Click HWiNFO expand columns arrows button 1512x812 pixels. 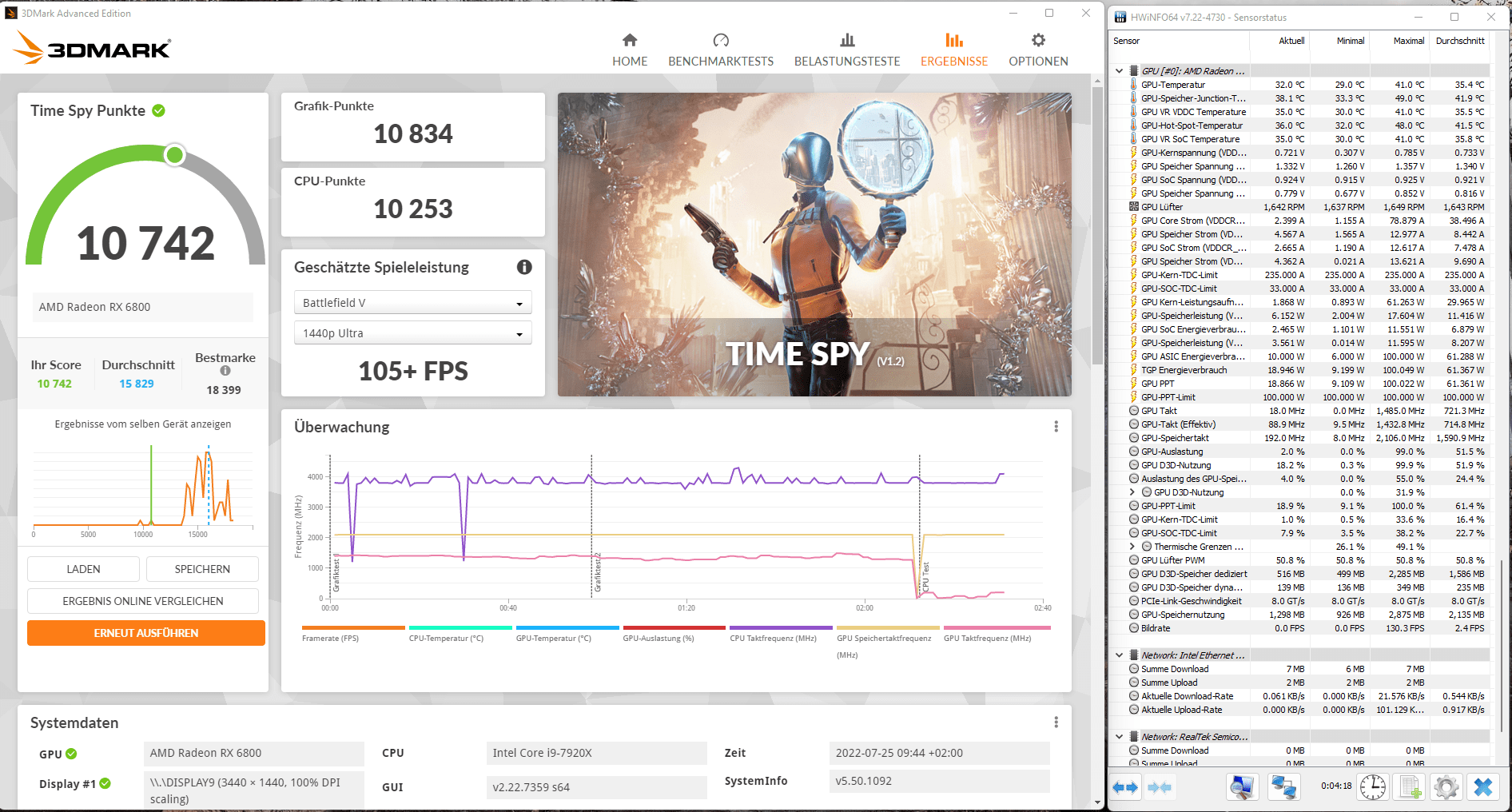click(1125, 788)
